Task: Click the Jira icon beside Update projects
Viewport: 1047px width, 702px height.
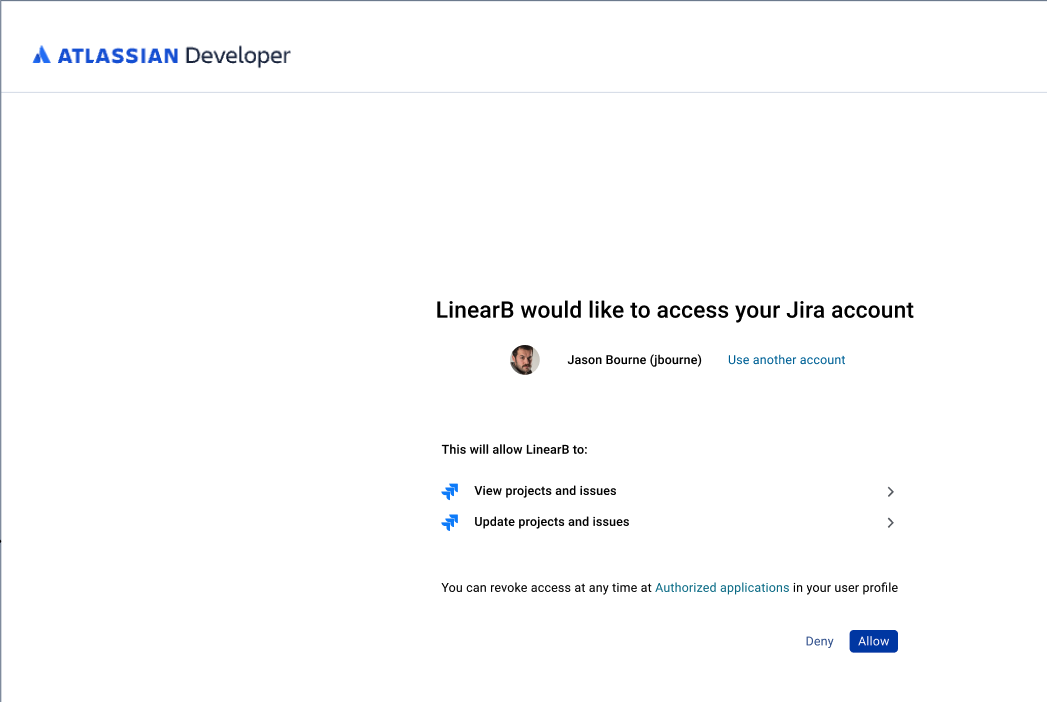Action: tap(450, 522)
